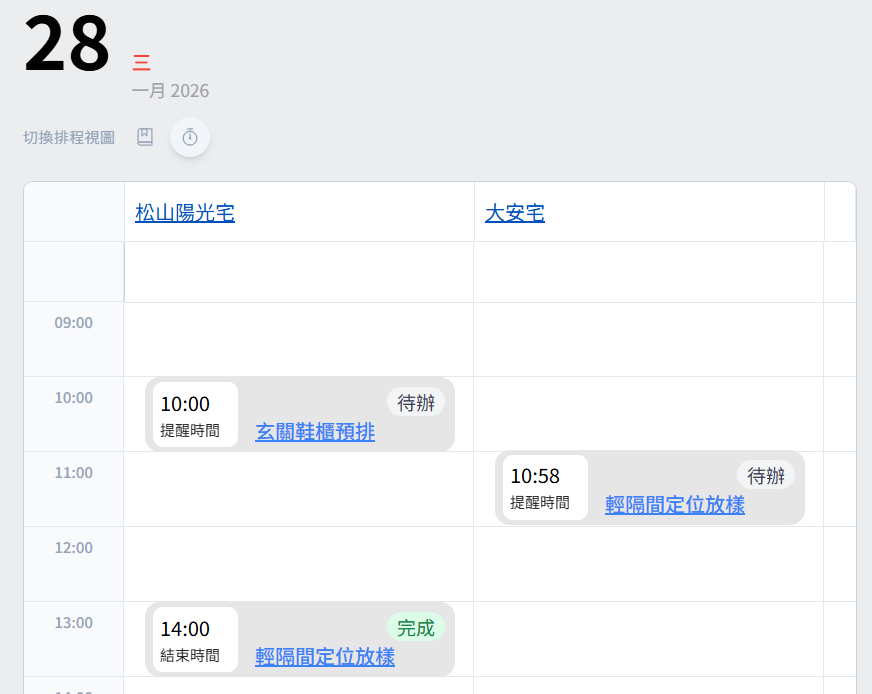Click the 一月 2026 month label

tap(170, 91)
